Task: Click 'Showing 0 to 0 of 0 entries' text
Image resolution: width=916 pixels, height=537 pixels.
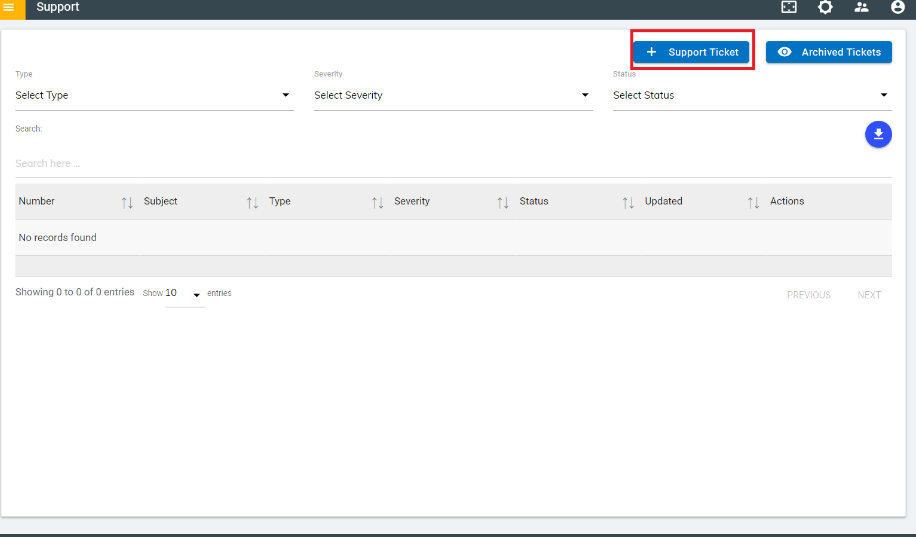Action: pos(75,292)
